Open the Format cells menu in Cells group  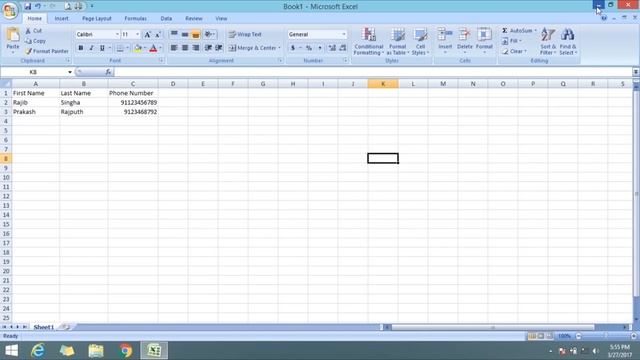484,40
